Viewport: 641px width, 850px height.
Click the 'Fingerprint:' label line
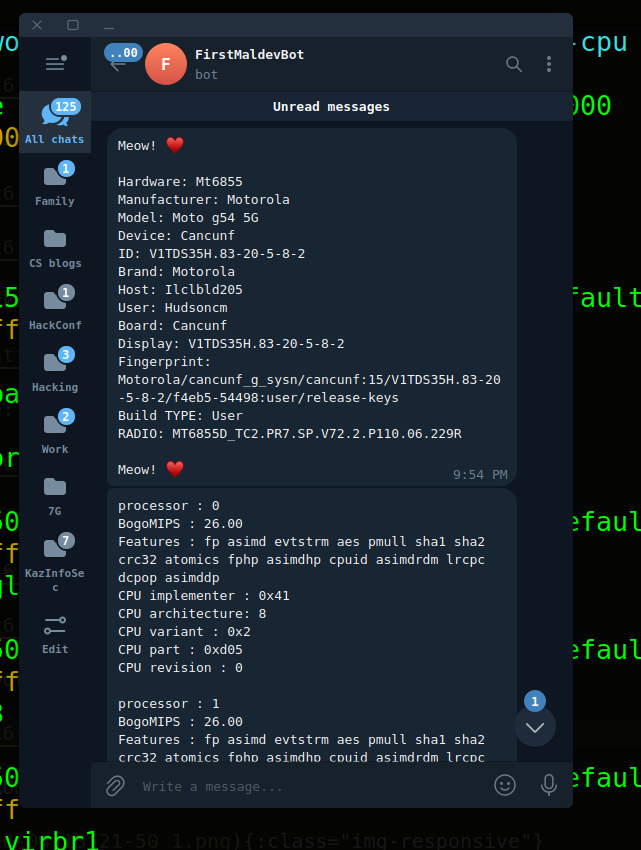point(164,362)
